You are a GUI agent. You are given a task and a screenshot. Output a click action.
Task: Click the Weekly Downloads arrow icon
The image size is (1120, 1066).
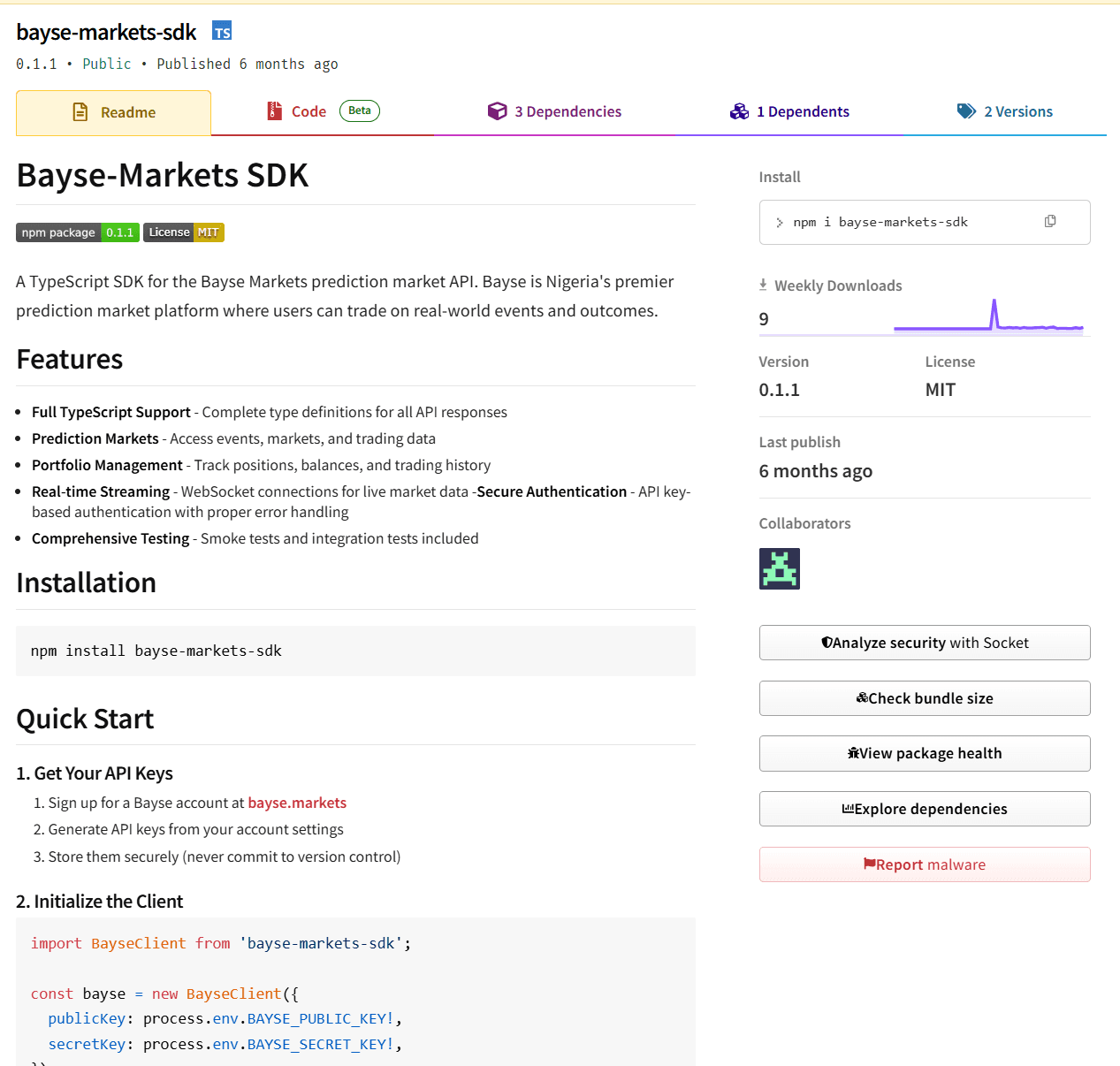(763, 285)
